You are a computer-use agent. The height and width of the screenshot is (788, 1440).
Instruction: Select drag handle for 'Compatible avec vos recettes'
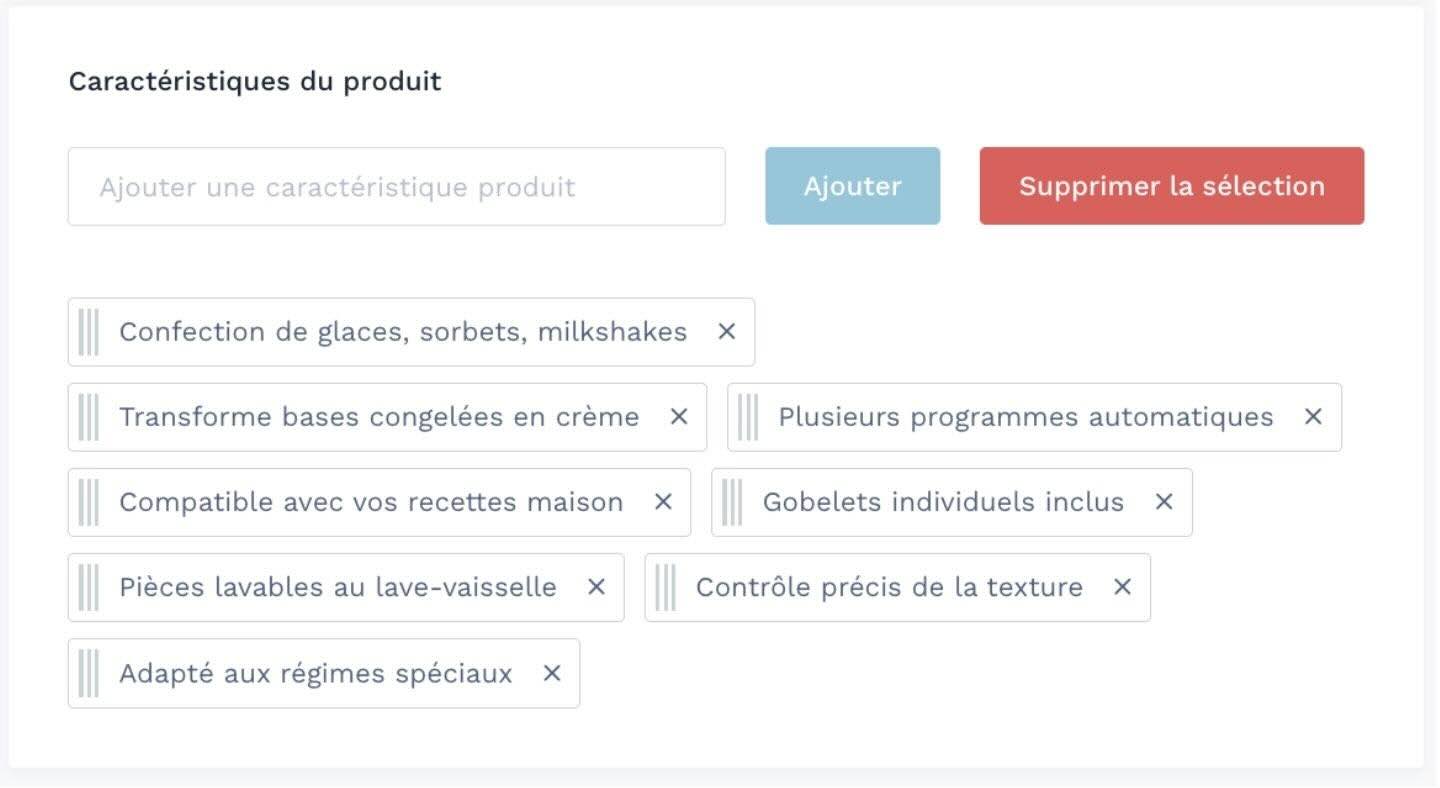[89, 502]
